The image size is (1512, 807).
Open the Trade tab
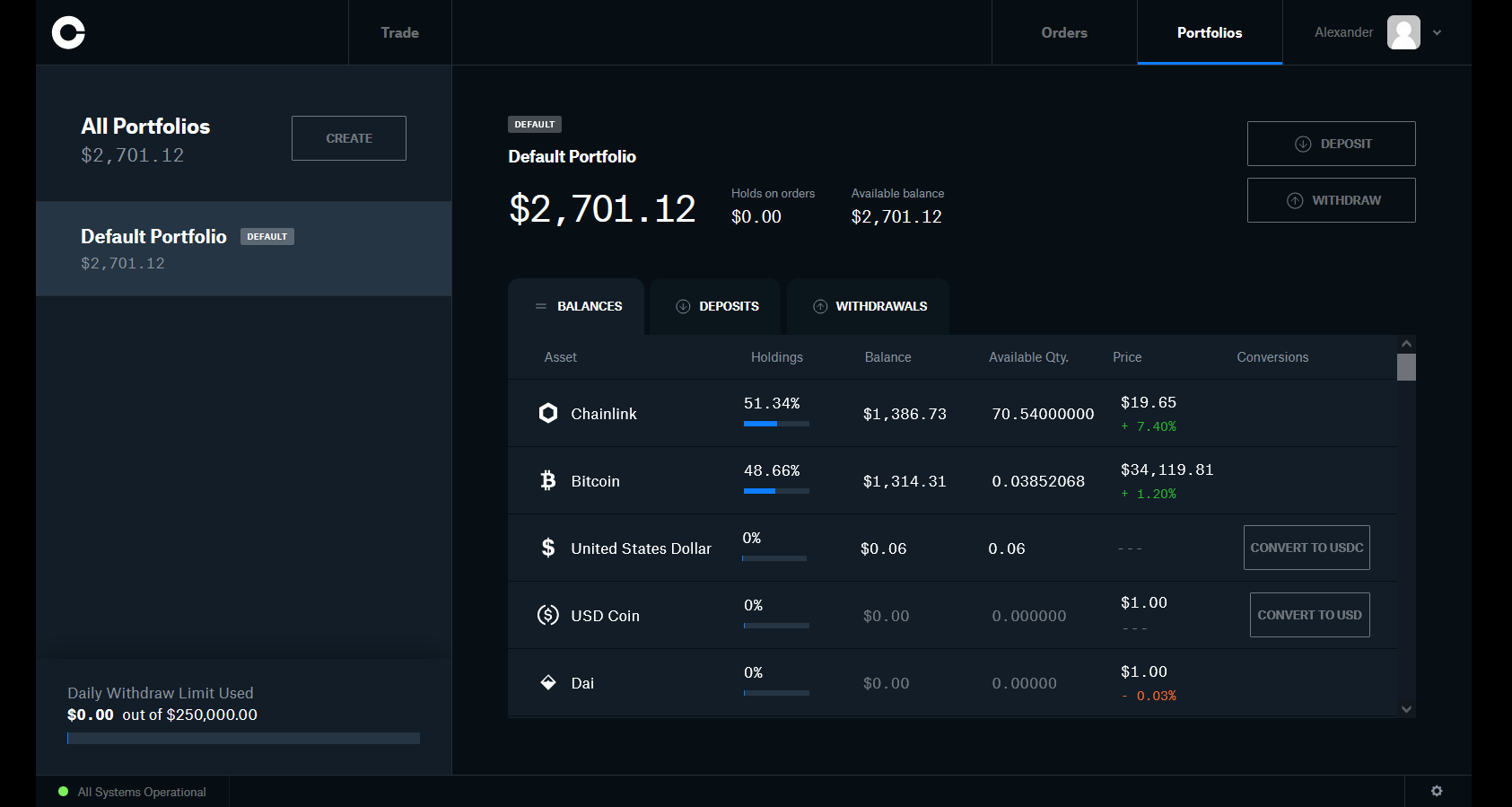(399, 32)
